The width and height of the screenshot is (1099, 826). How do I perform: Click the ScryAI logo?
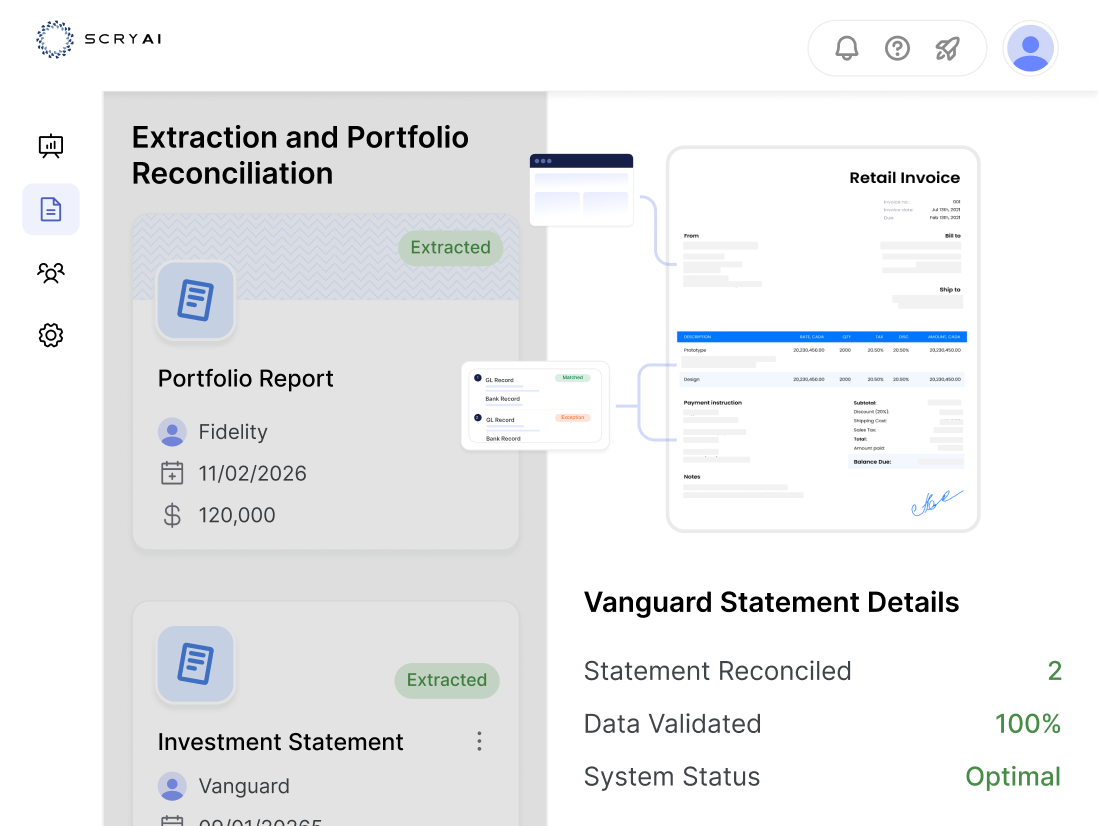click(99, 39)
